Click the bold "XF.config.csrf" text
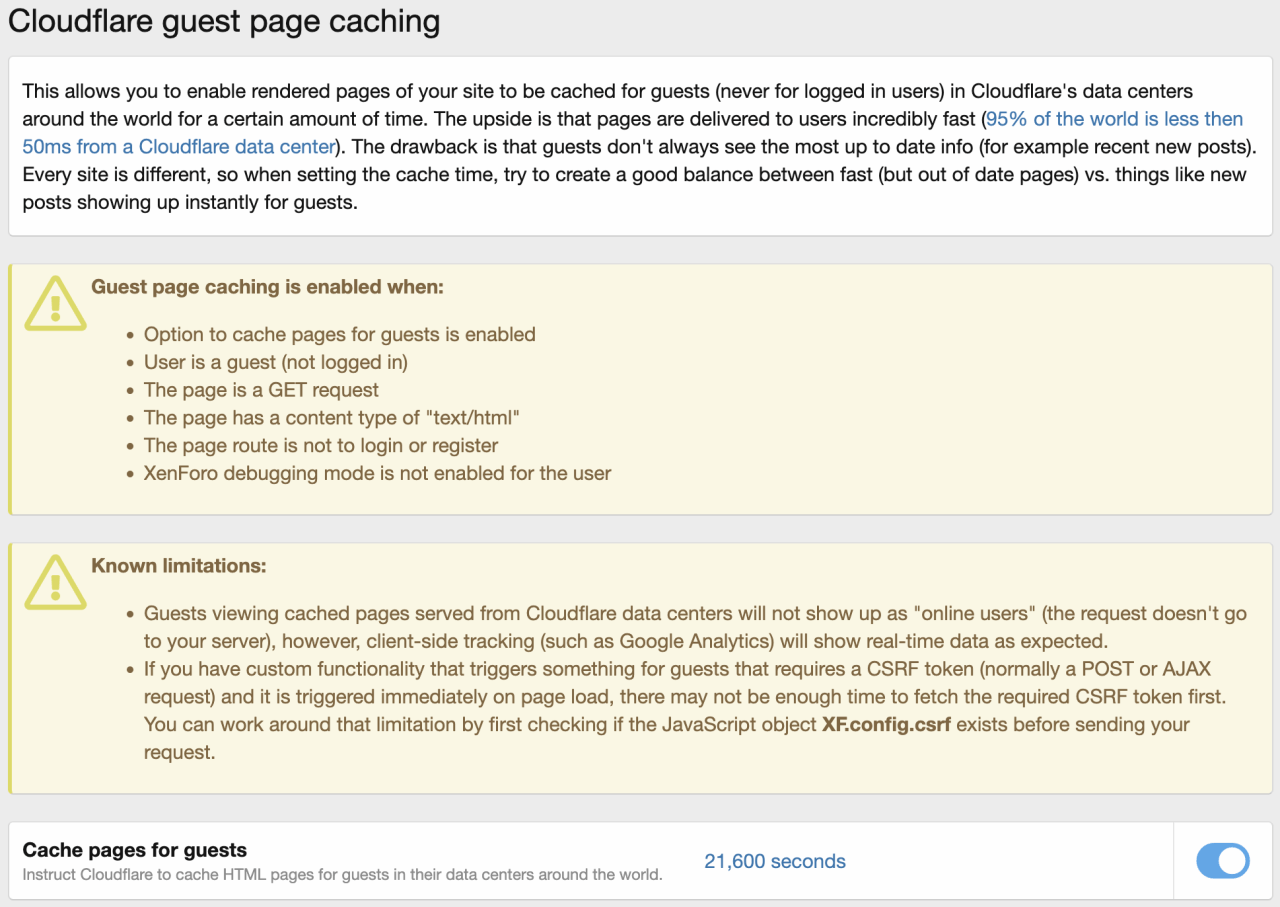This screenshot has width=1280, height=907. (x=885, y=724)
